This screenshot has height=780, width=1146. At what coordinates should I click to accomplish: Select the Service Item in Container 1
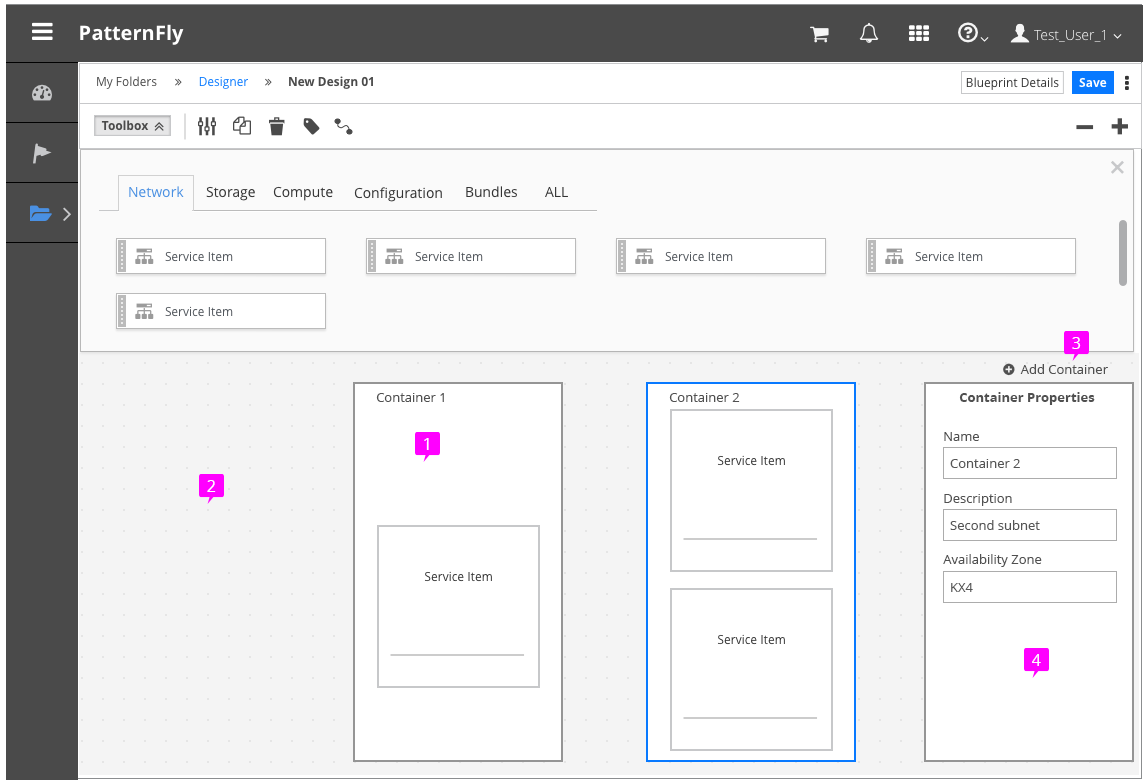click(x=458, y=606)
